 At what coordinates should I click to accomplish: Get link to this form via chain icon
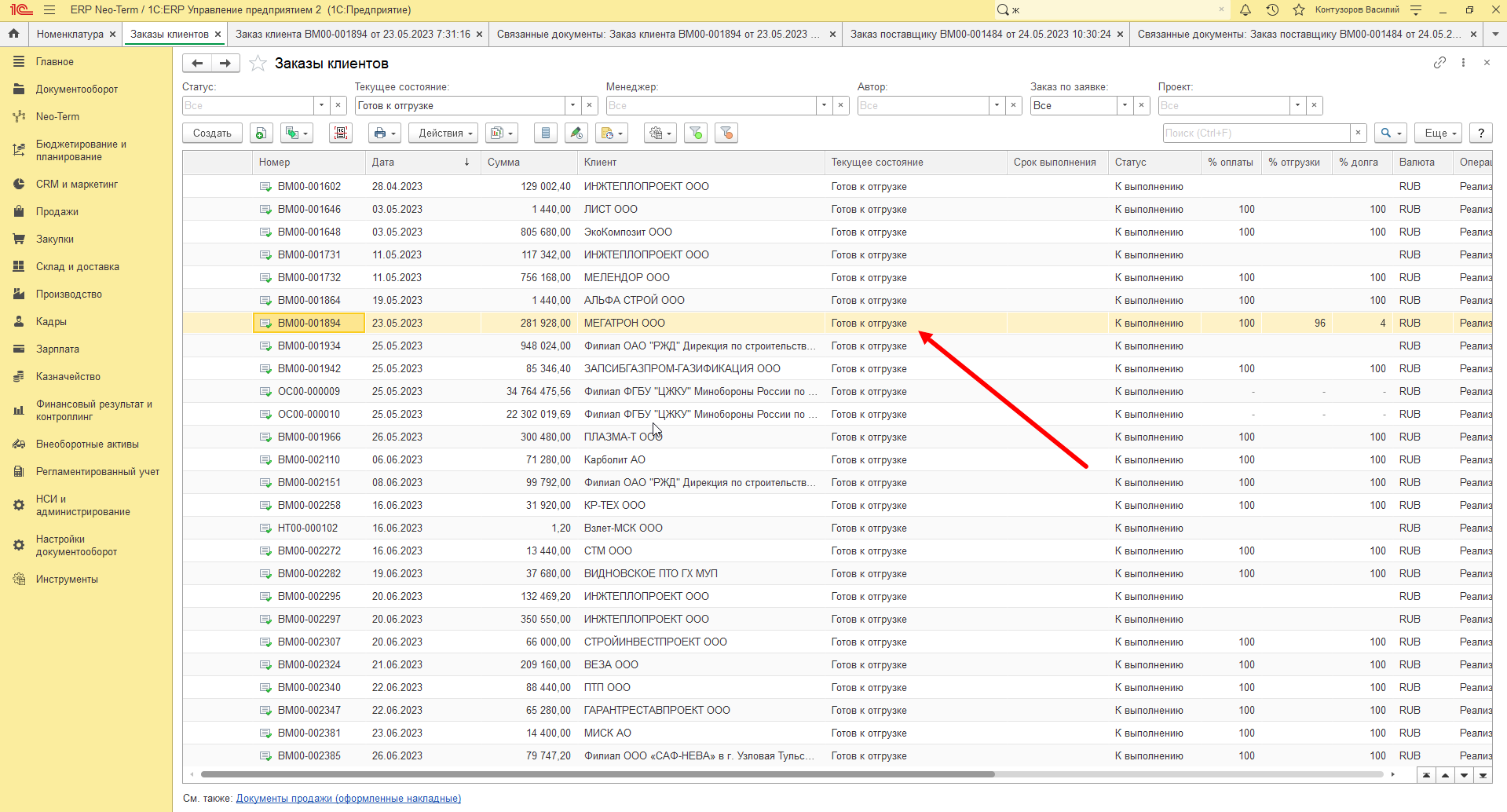click(1439, 63)
